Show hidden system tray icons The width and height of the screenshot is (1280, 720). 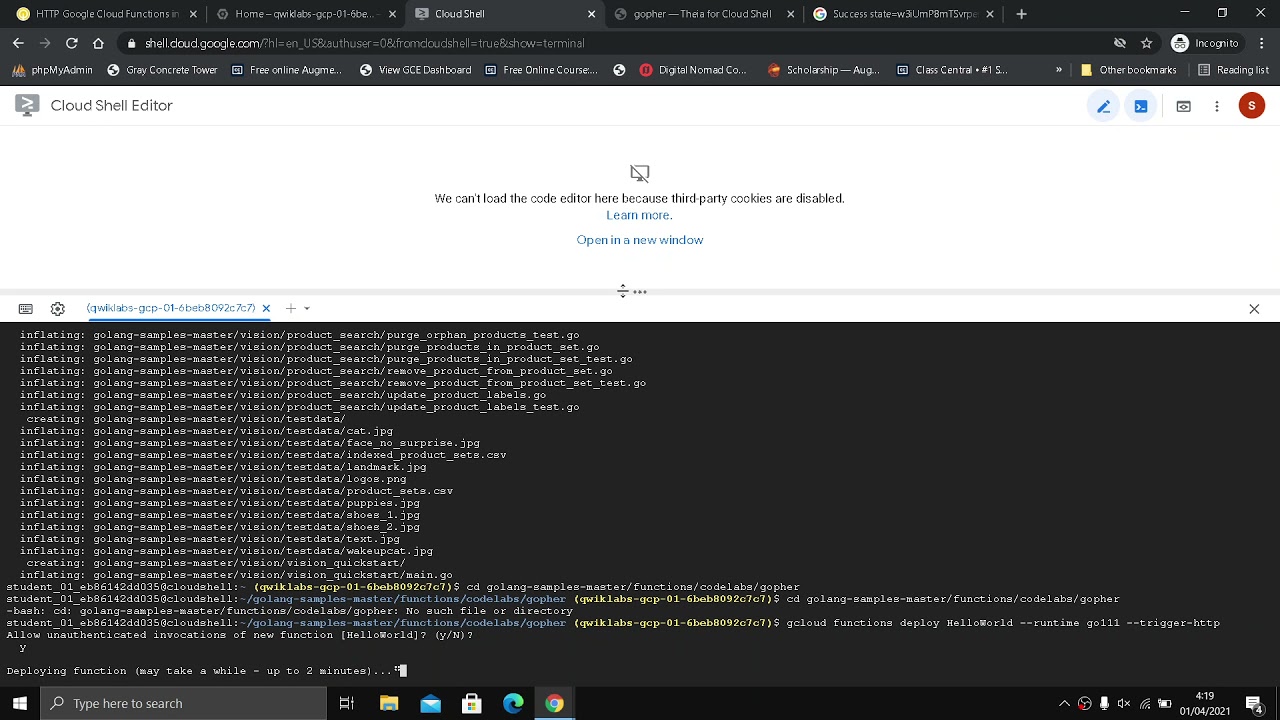[1064, 704]
